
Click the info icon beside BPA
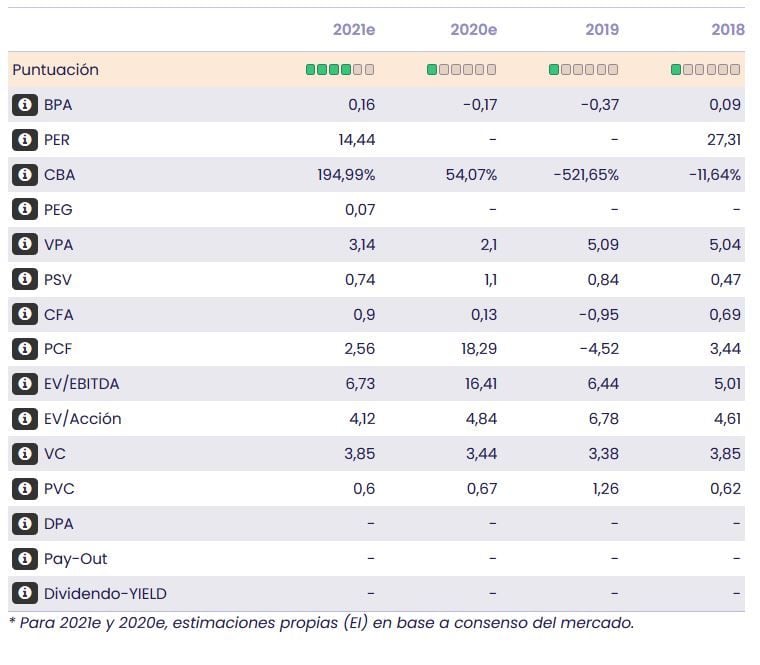click(x=24, y=105)
